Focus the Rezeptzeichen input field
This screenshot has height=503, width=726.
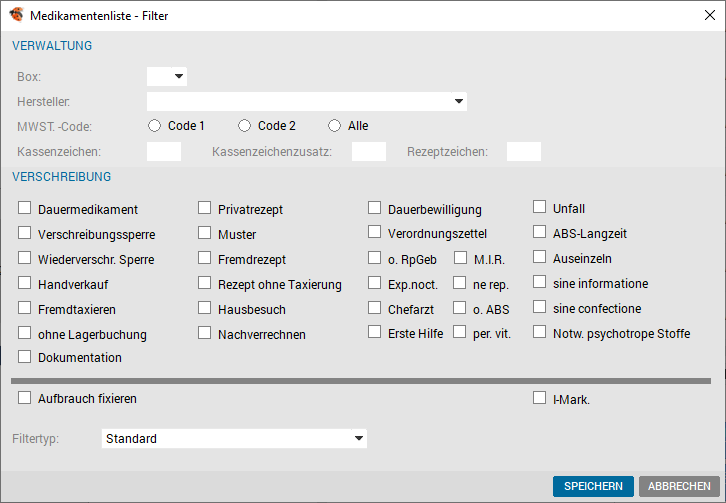coord(524,151)
